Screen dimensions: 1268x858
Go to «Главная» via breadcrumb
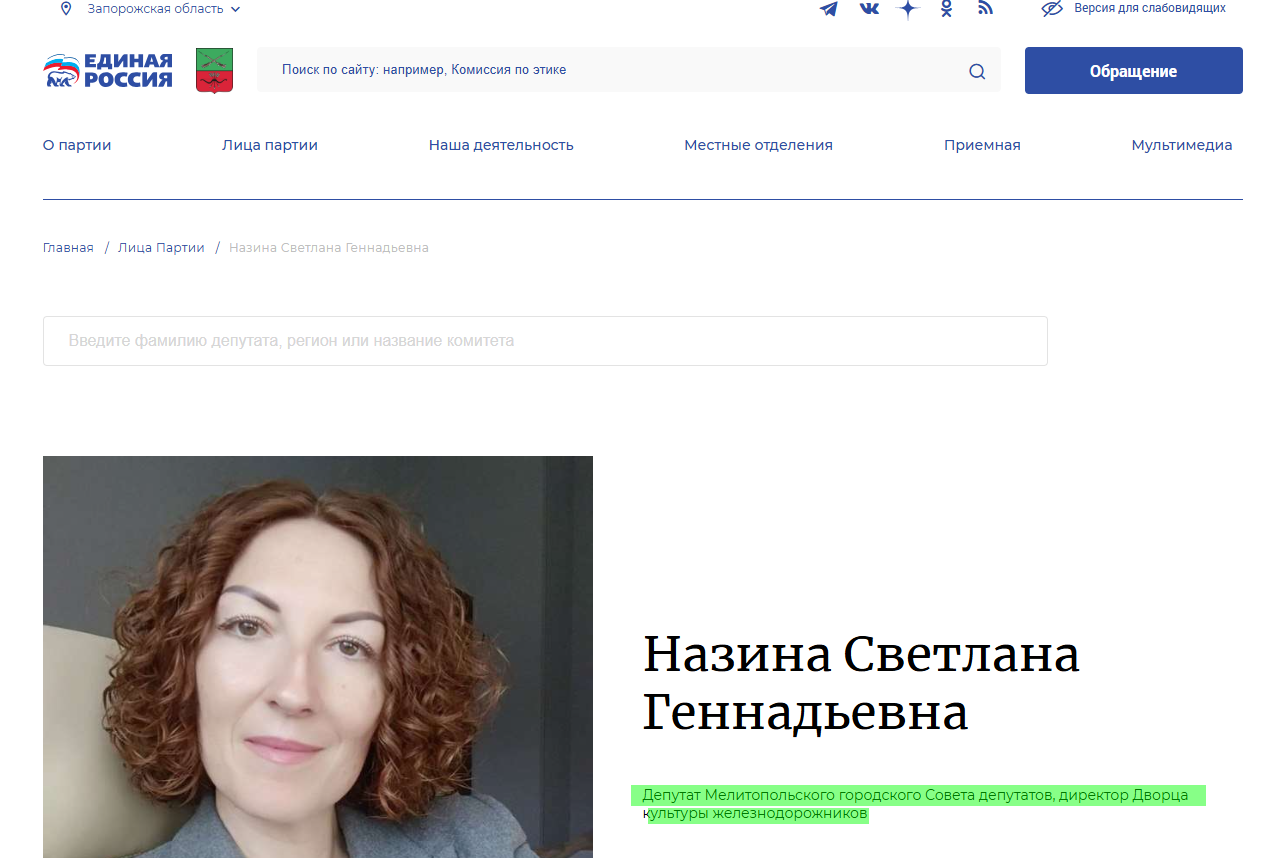pyautogui.click(x=67, y=247)
